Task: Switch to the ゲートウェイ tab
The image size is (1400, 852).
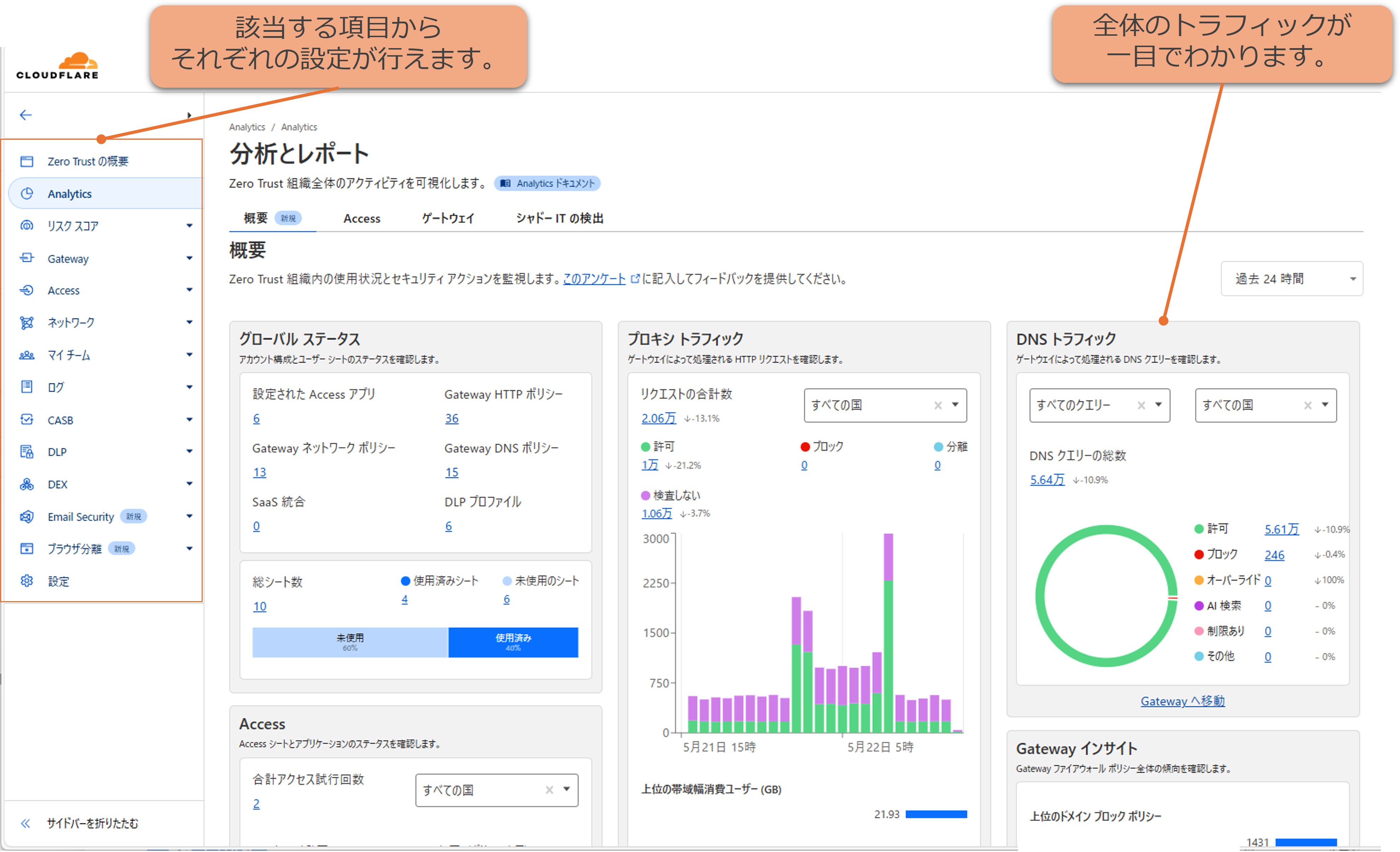Action: 448,219
